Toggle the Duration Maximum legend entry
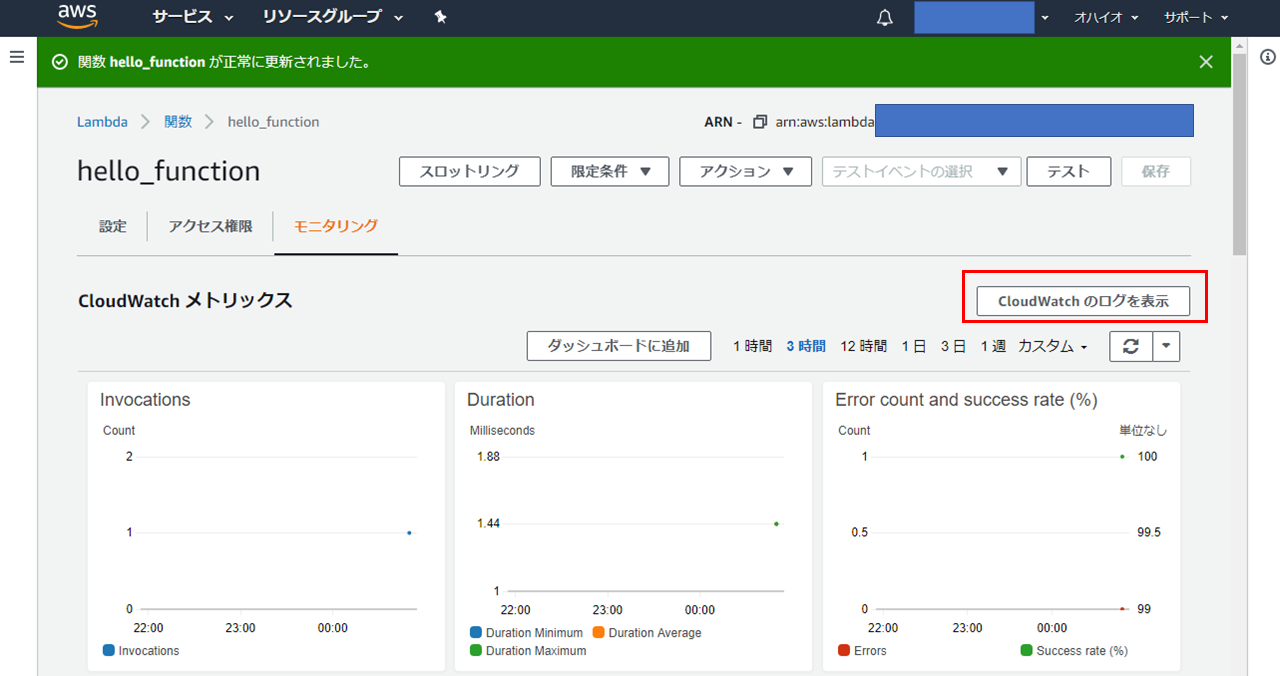 click(x=528, y=651)
